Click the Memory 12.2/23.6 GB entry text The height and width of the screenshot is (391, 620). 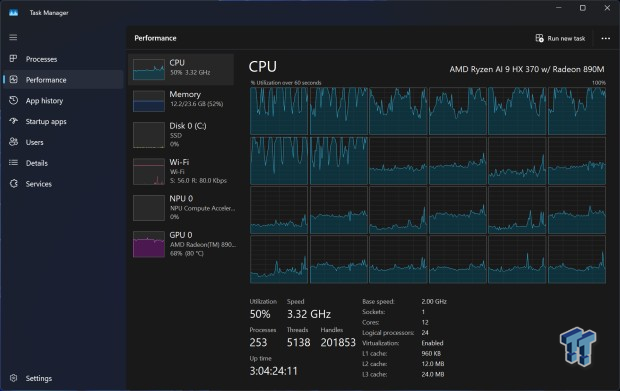(x=197, y=99)
